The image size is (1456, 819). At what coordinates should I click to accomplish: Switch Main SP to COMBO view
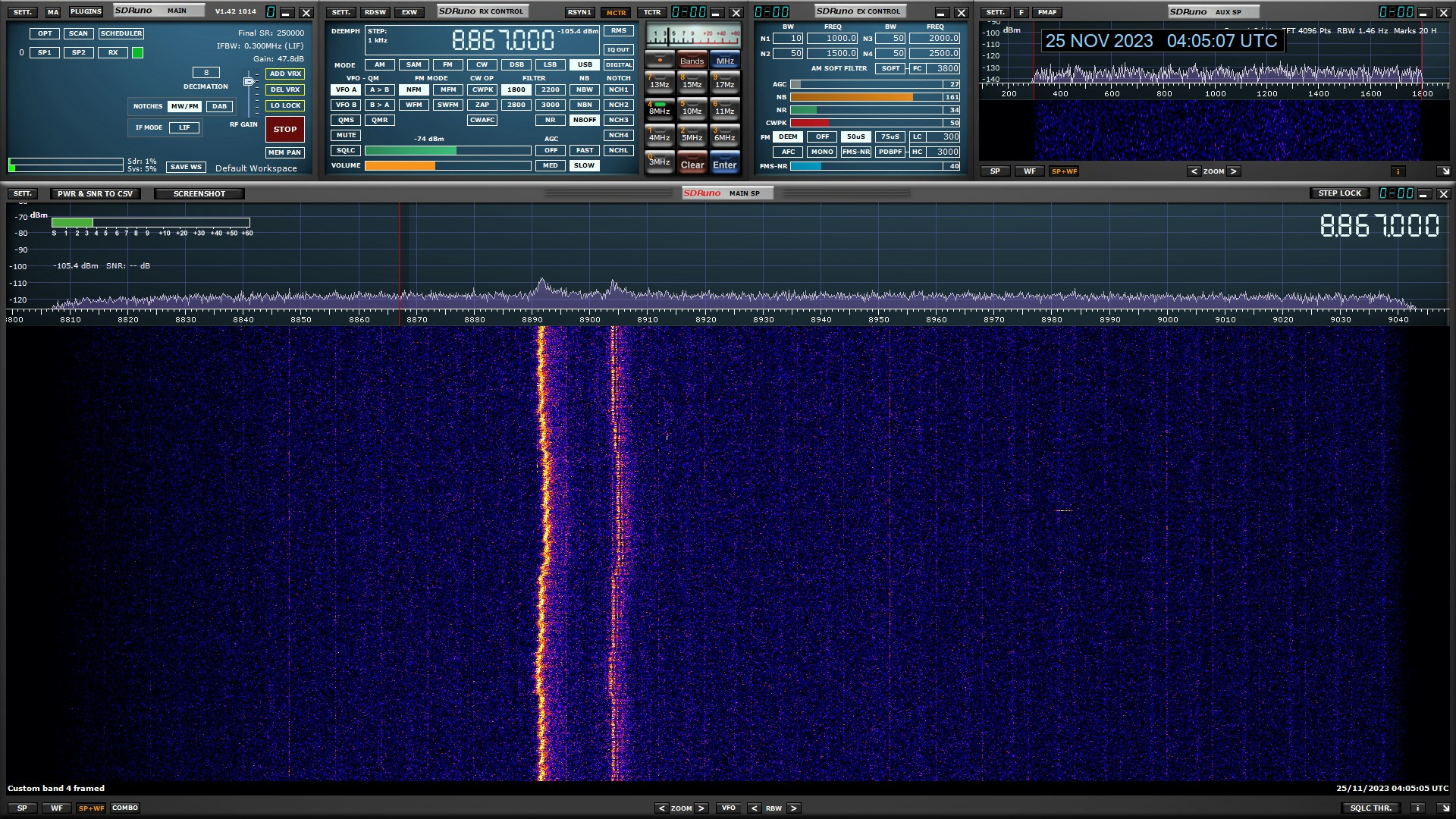125,808
